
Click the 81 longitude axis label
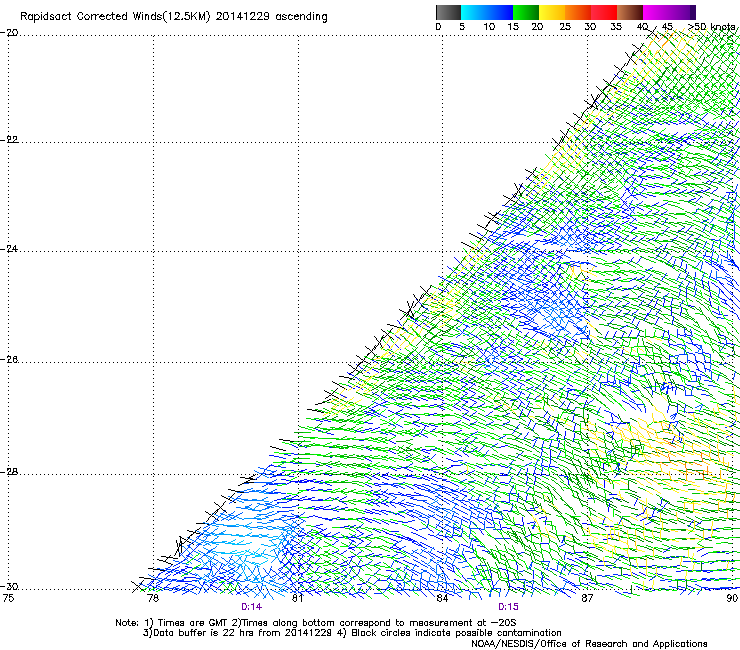click(x=297, y=598)
